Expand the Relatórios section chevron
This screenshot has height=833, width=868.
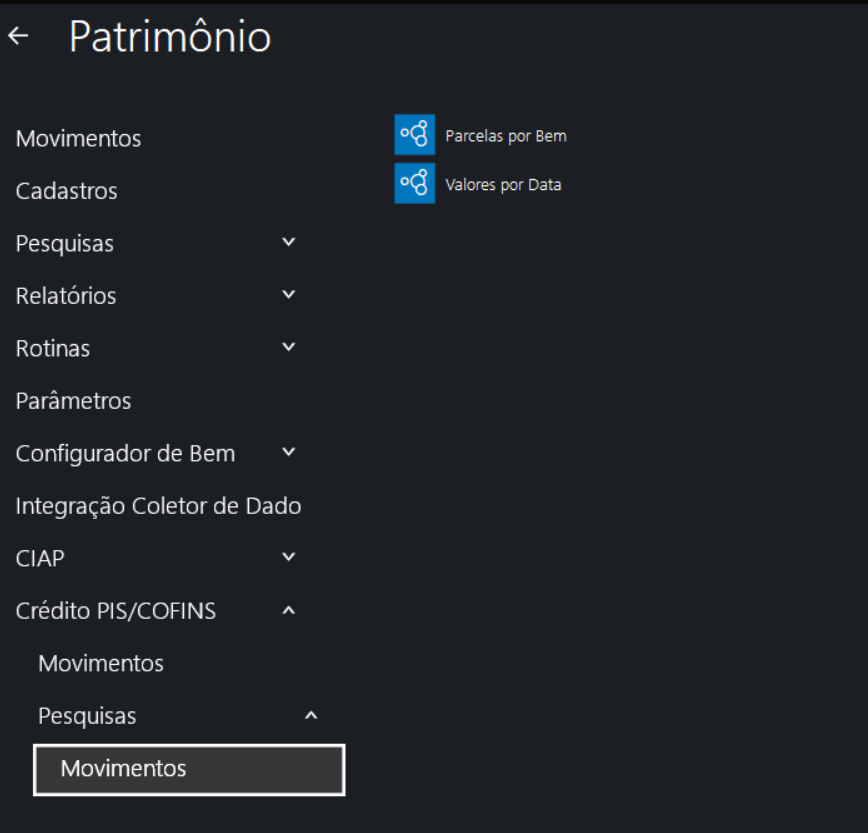coord(289,295)
